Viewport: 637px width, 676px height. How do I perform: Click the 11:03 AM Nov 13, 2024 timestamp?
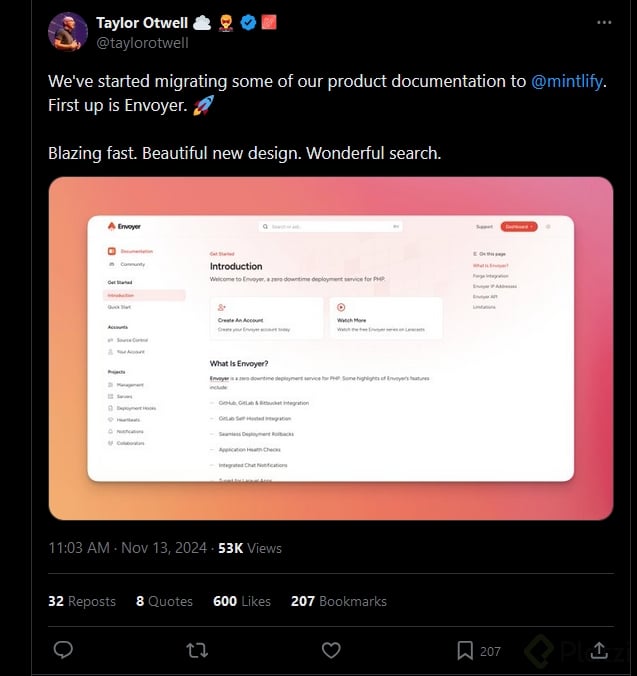tap(127, 548)
